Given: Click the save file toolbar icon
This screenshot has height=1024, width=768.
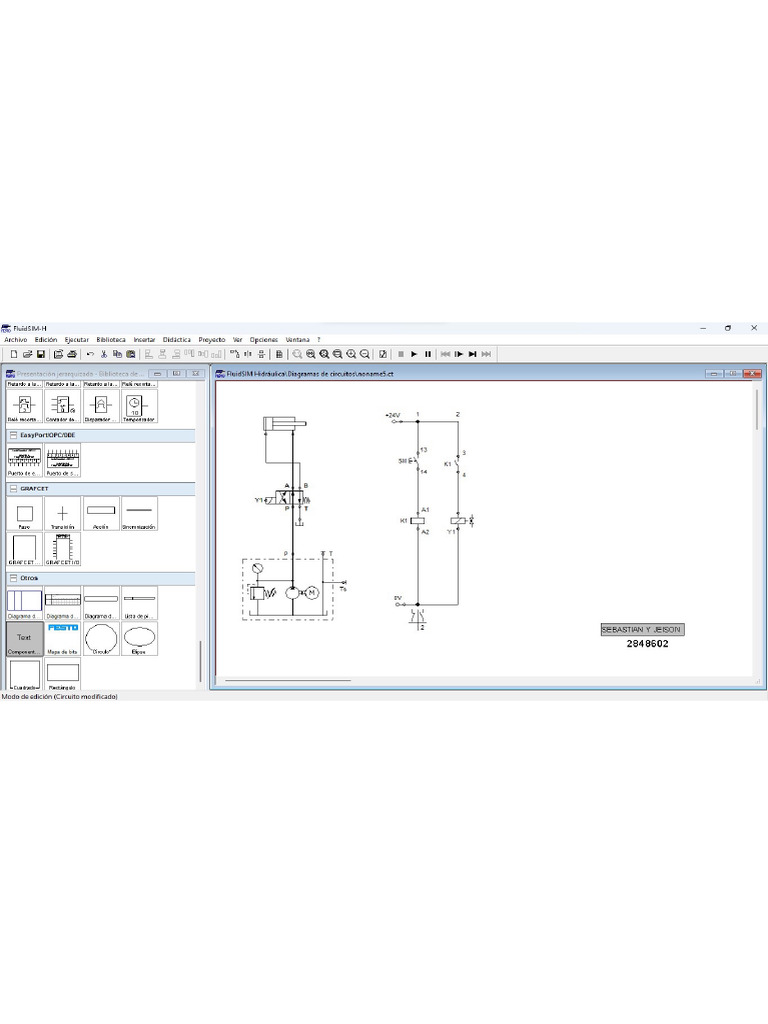Looking at the screenshot, I should click(40, 354).
